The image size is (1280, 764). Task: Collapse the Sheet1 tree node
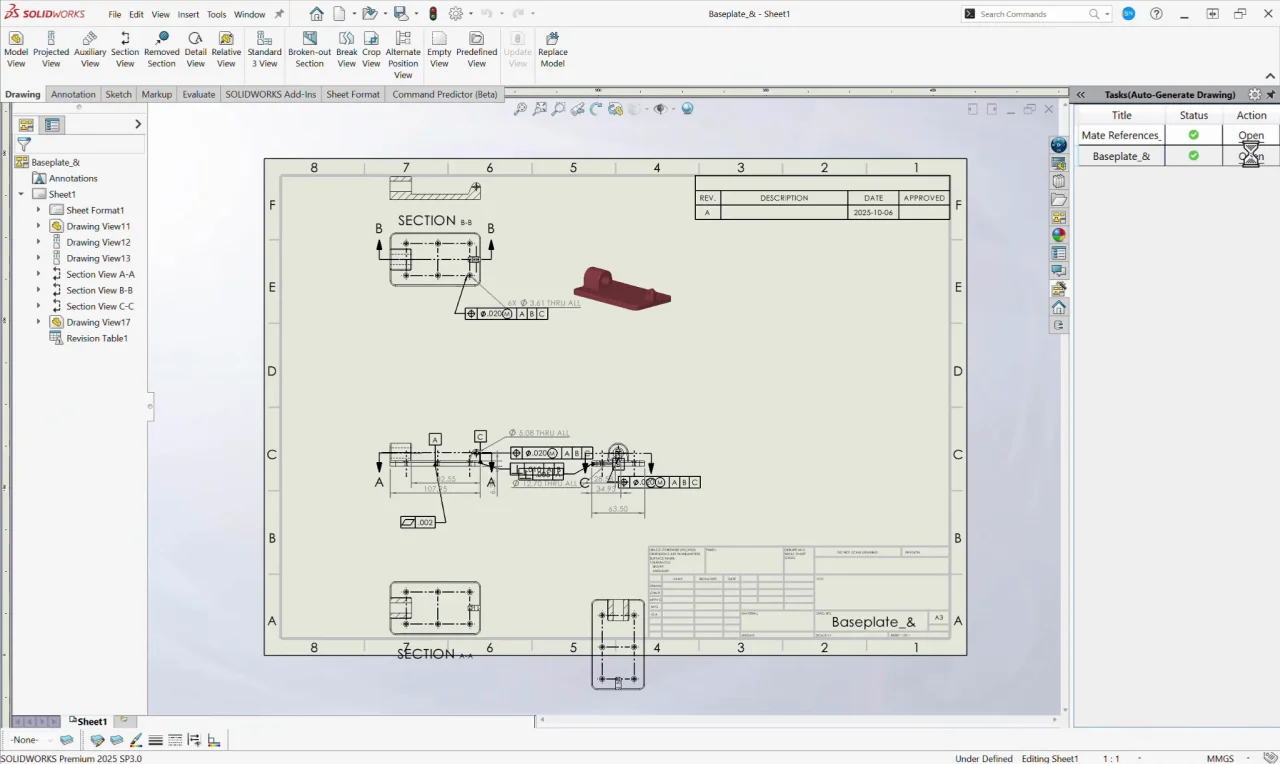[x=21, y=194]
